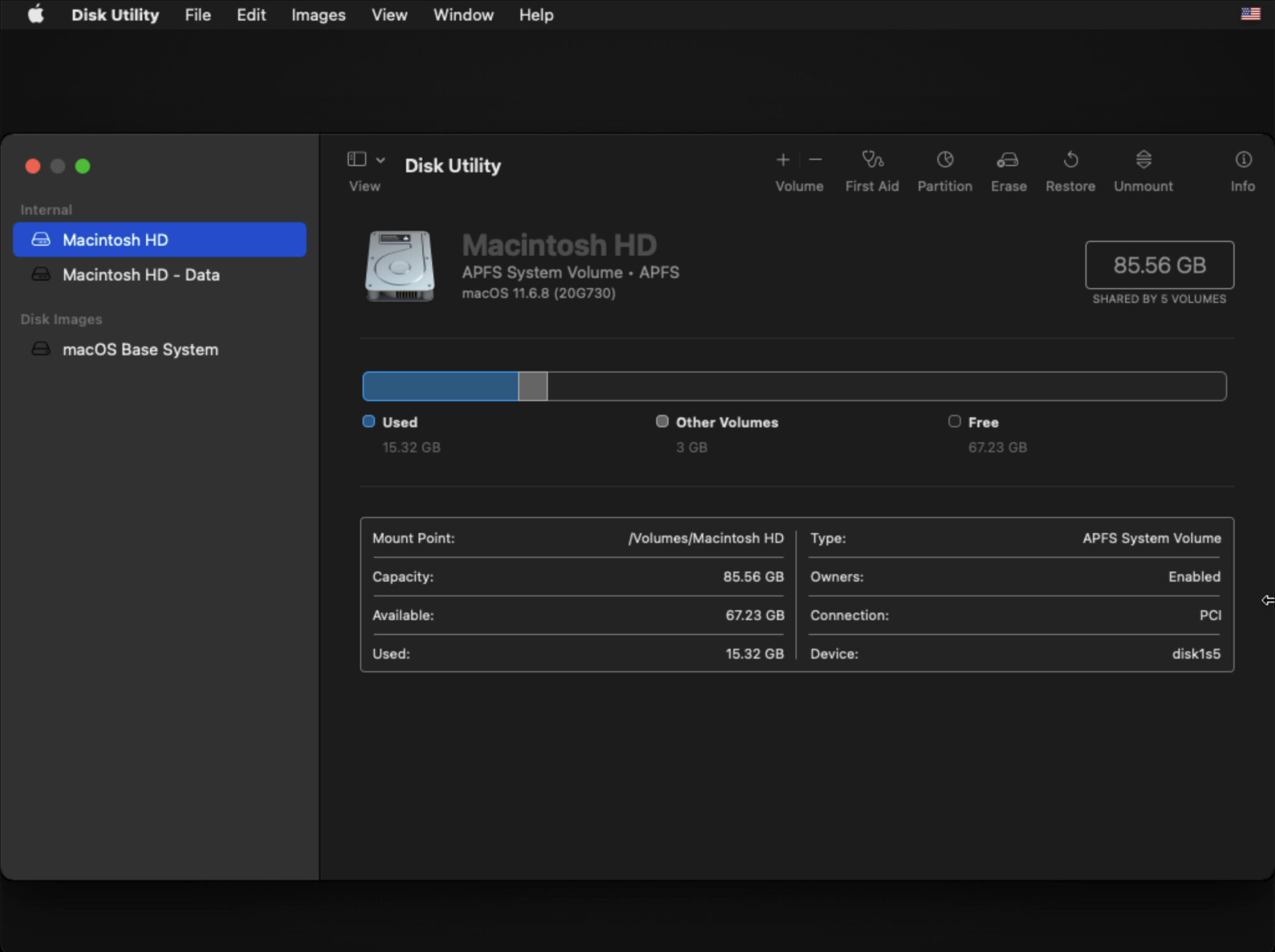Add a volume with plus icon
The image size is (1275, 952).
783,160
